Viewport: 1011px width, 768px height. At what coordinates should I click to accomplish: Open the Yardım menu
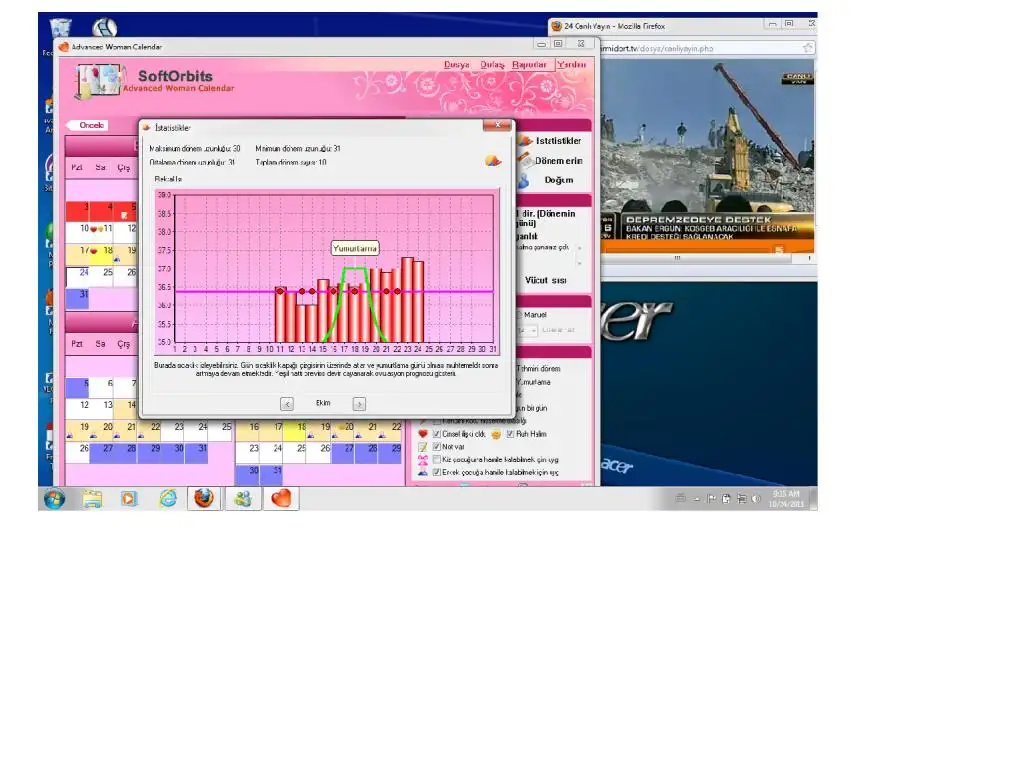572,64
